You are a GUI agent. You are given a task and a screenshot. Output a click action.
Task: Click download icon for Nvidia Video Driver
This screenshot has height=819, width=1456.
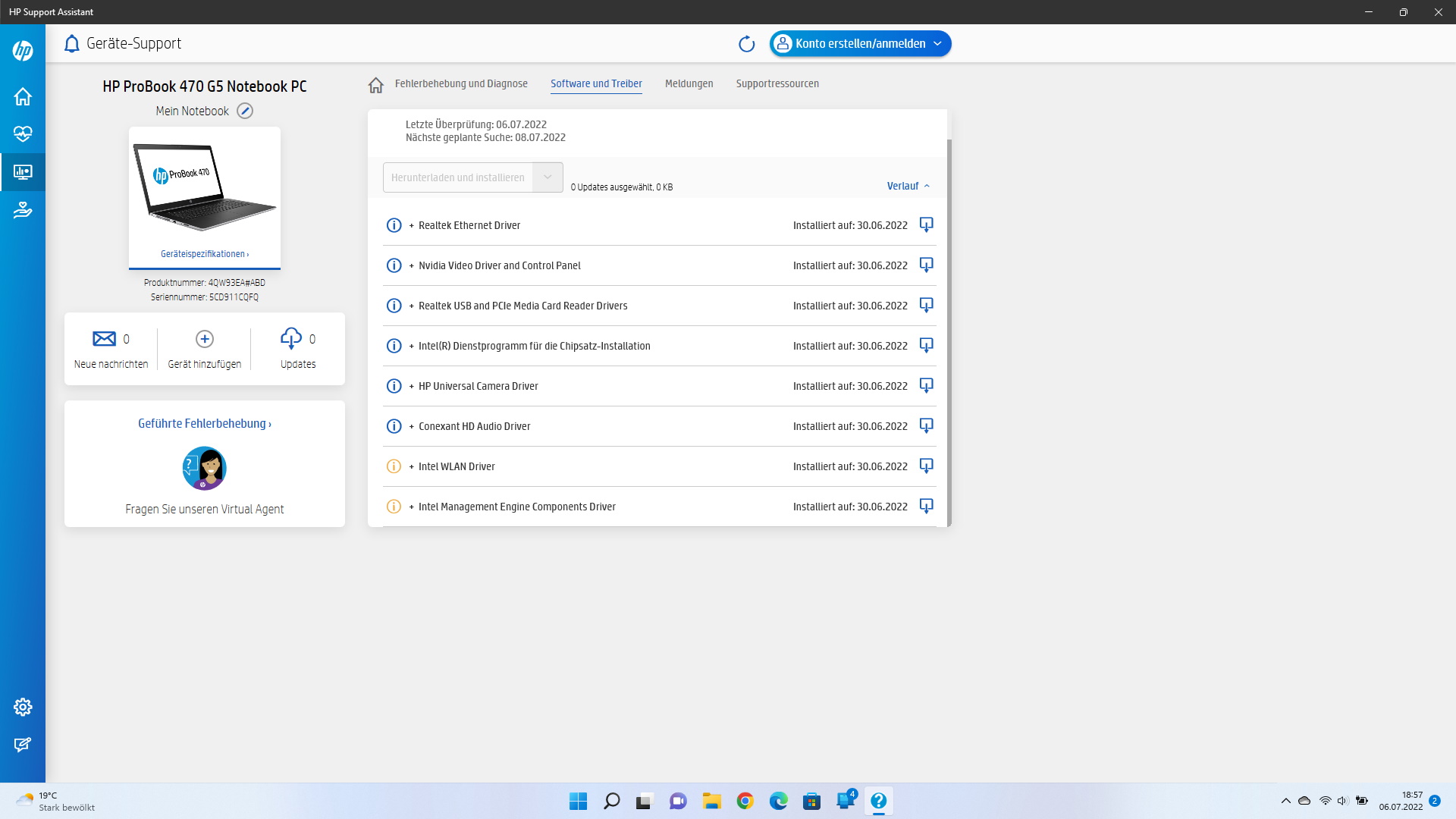[926, 265]
